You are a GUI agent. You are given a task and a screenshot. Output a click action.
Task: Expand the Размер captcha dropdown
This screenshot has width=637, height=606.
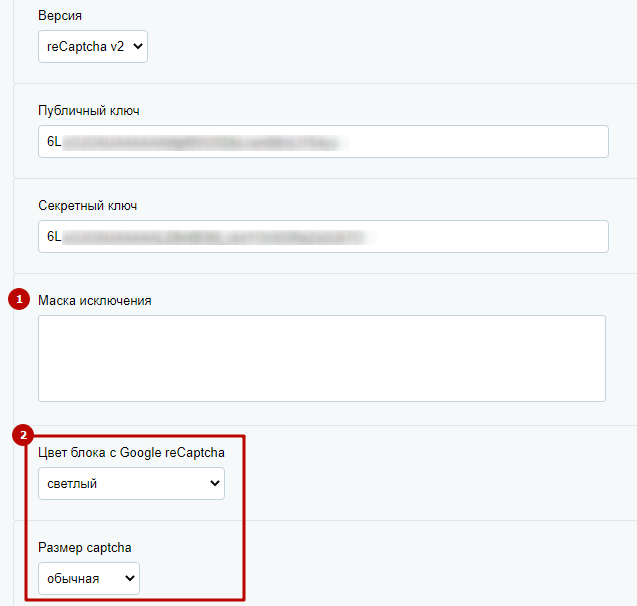tap(89, 578)
